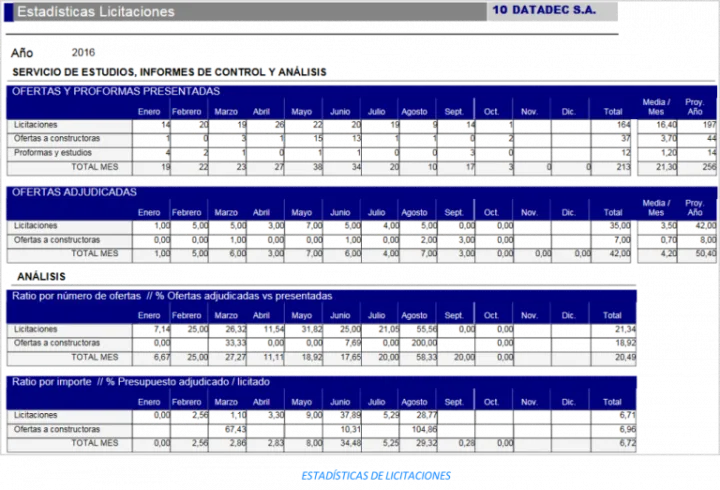Select the Media/Mes value 3,70
Viewport: 720px width, 490px height.
669,138
